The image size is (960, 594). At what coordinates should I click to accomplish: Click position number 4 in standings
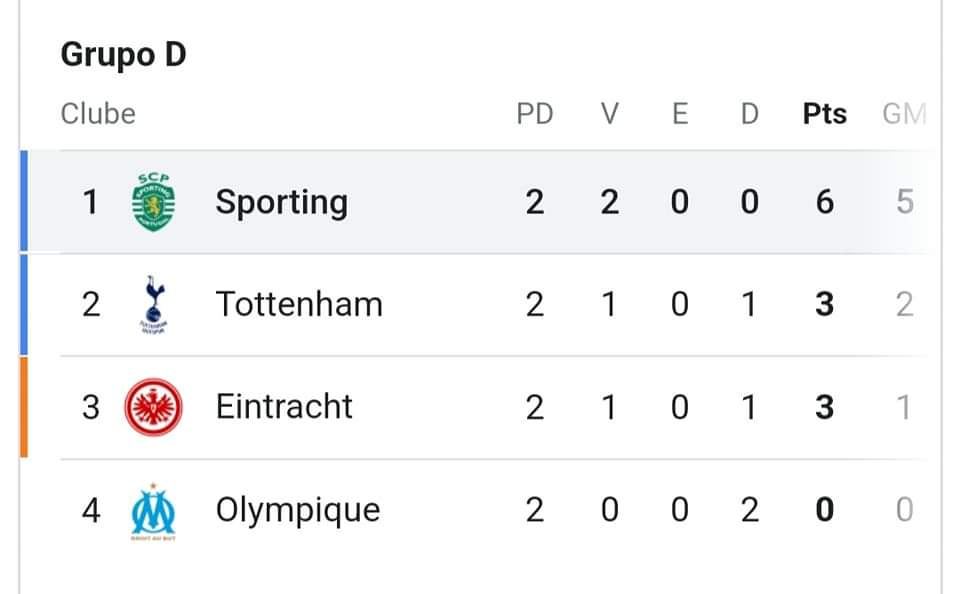(x=91, y=510)
